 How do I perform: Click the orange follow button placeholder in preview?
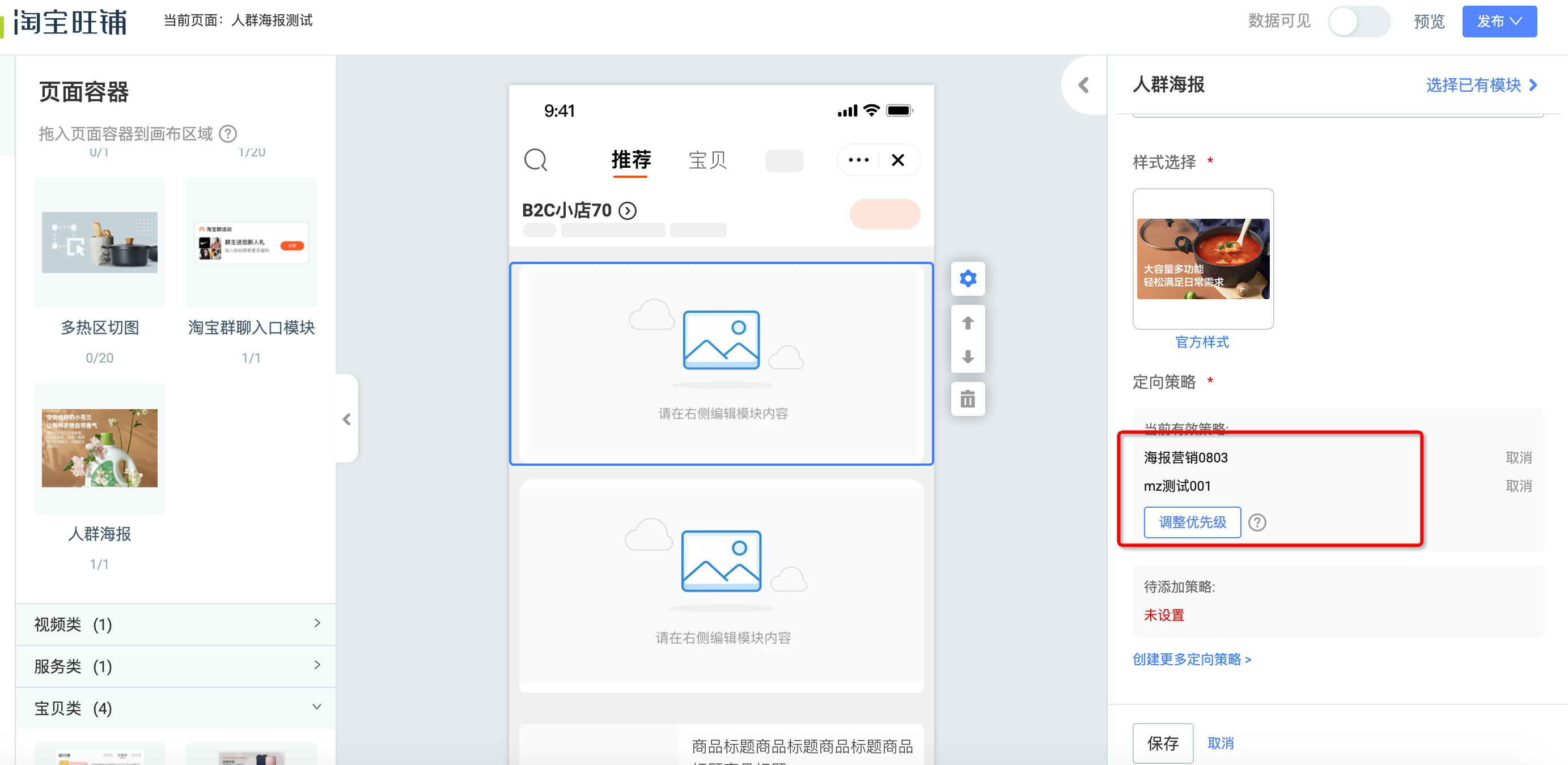(884, 214)
